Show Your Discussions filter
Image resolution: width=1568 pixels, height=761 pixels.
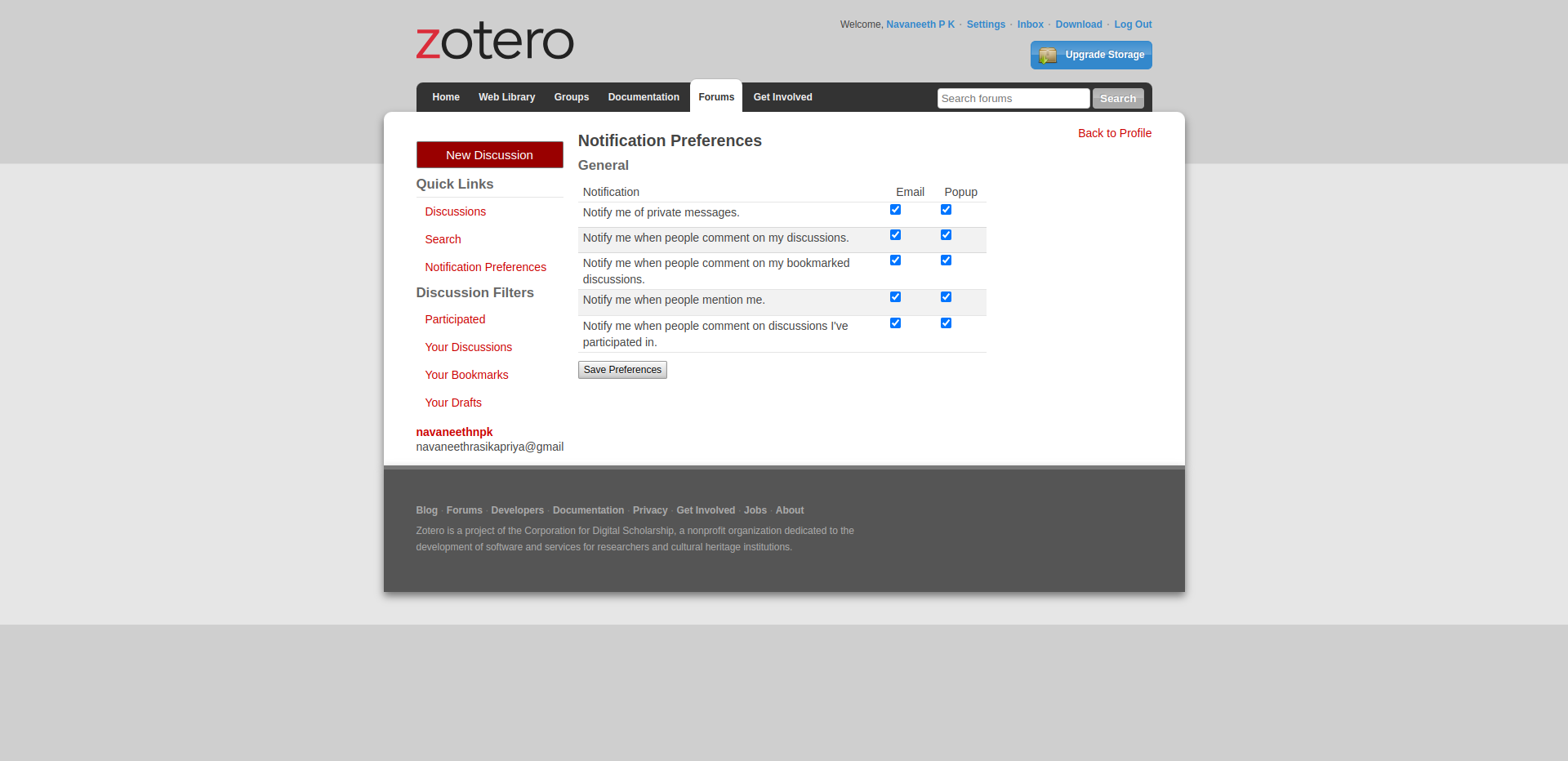tap(469, 347)
